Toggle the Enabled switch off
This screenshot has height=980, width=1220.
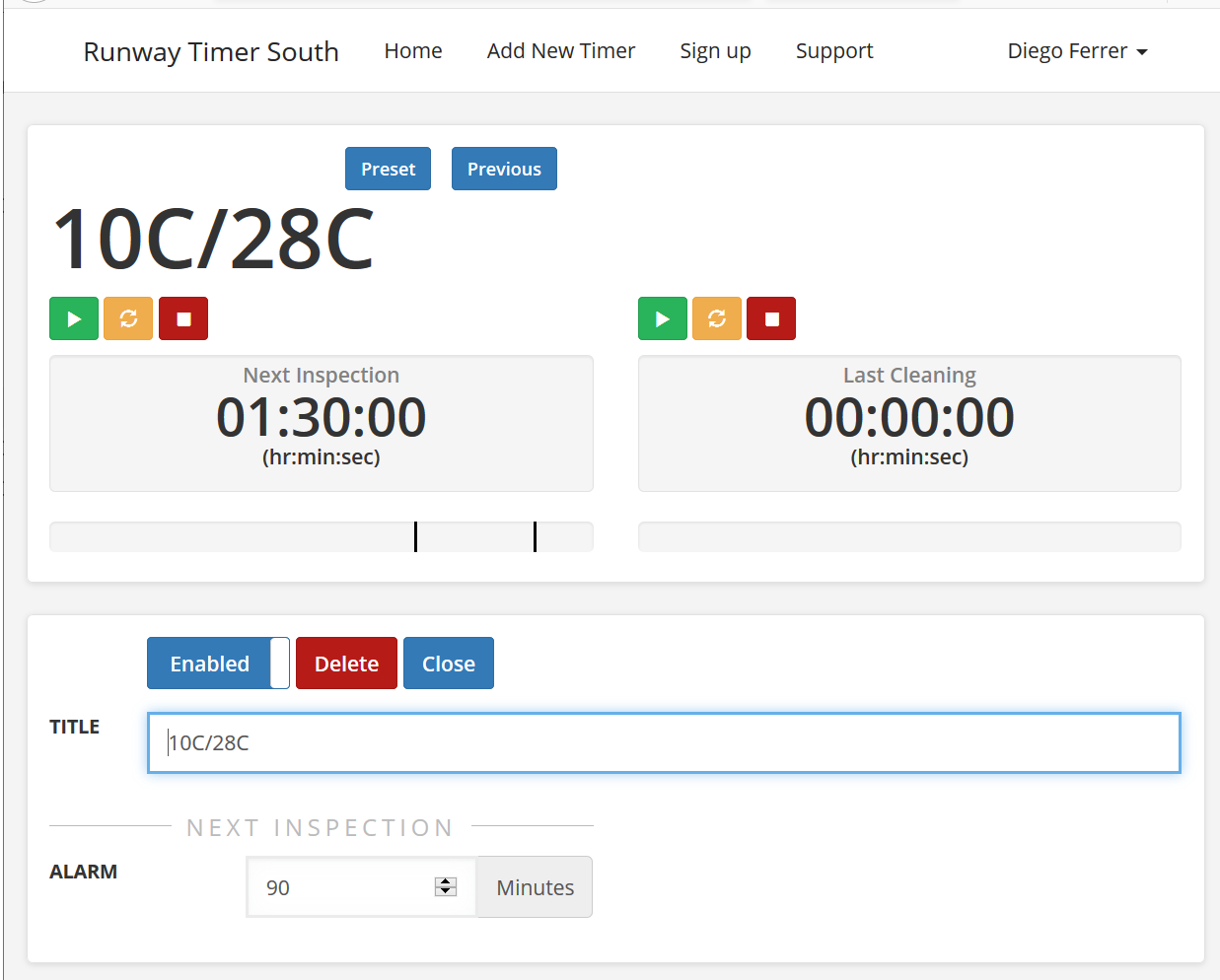(218, 664)
